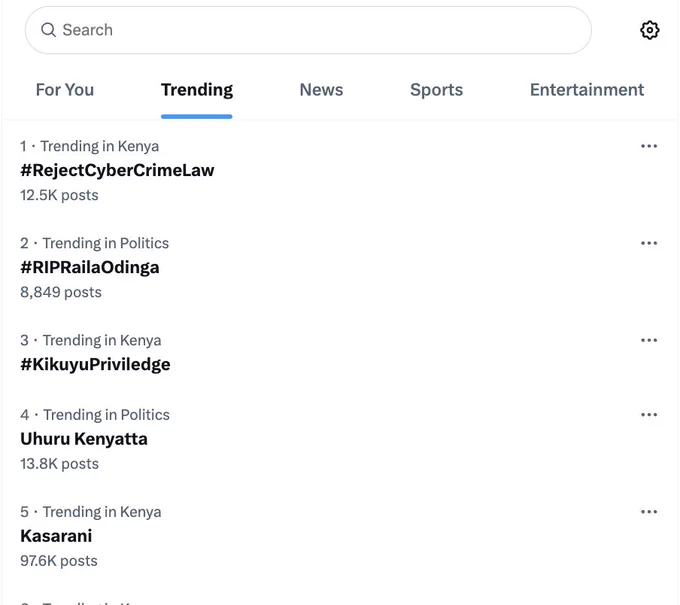Click '1 · Trending in Kenya' label
The height and width of the screenshot is (605, 680).
89,147
